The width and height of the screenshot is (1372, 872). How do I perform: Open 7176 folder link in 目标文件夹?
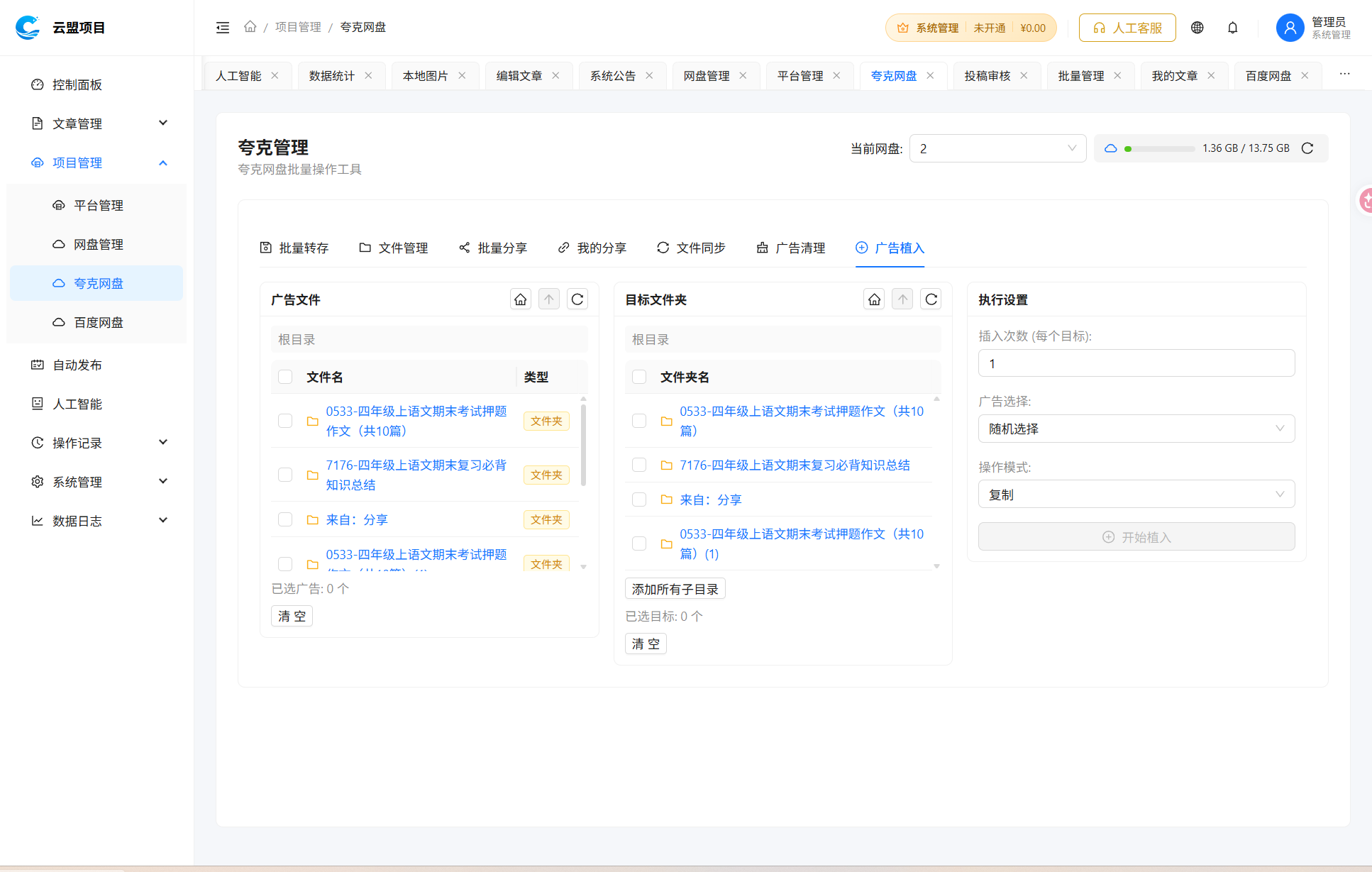[795, 465]
